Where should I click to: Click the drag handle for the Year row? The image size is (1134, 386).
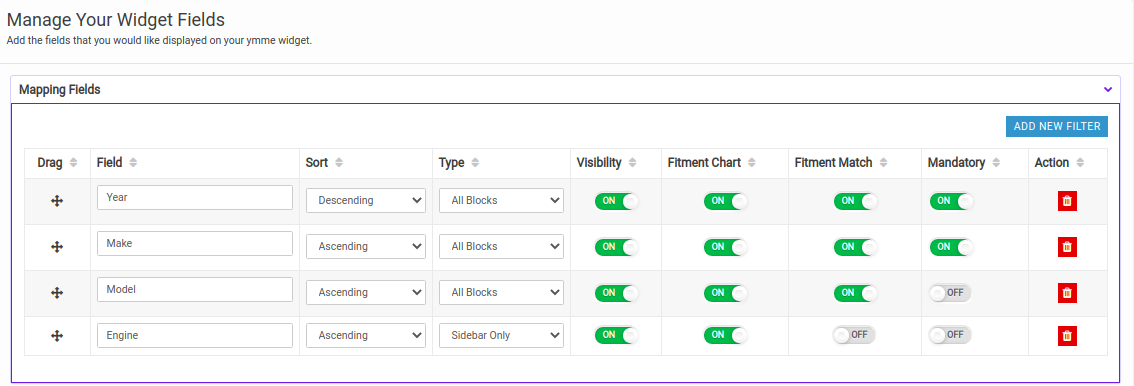[x=57, y=201]
